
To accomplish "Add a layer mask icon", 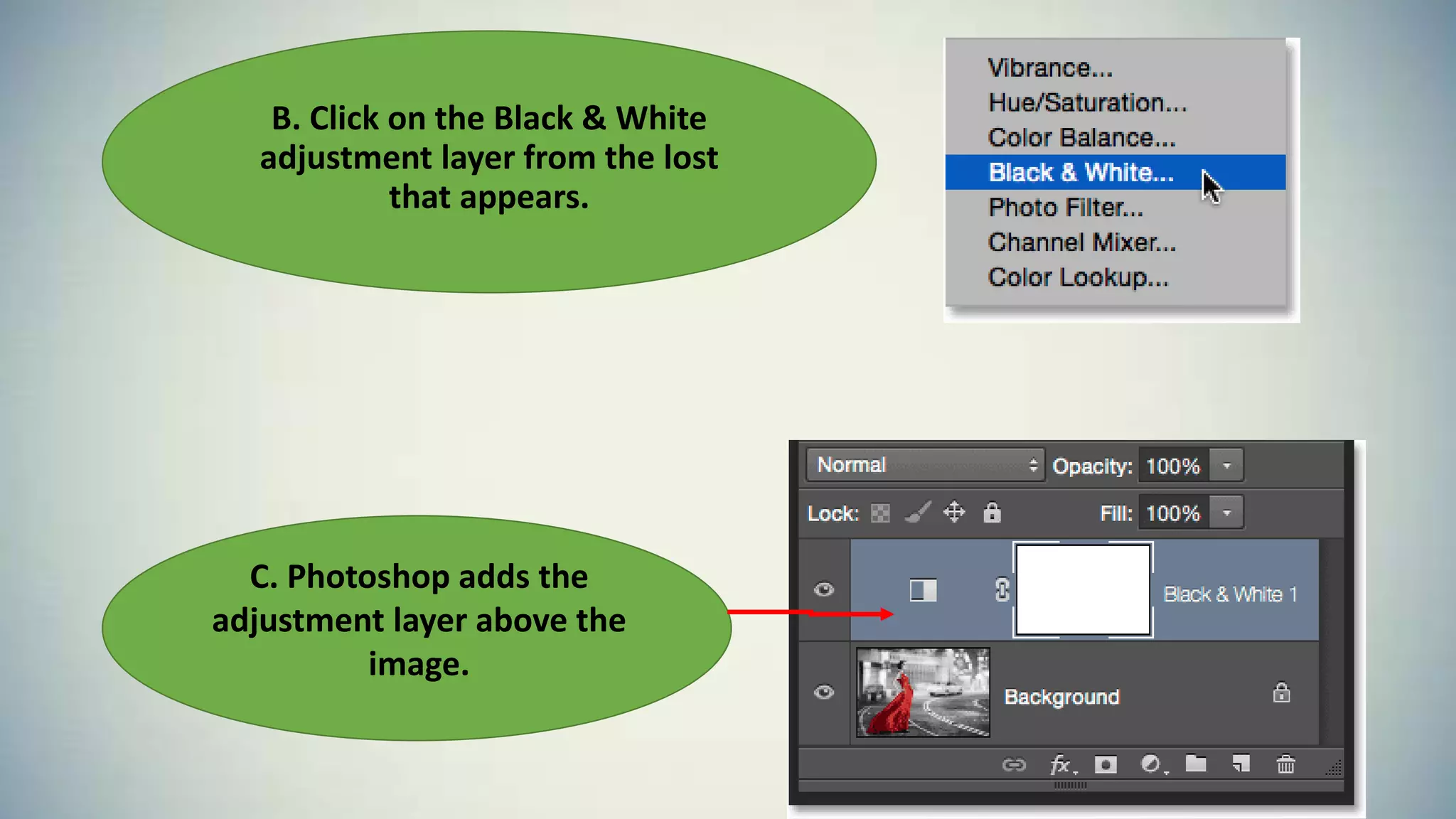I will (x=1106, y=765).
